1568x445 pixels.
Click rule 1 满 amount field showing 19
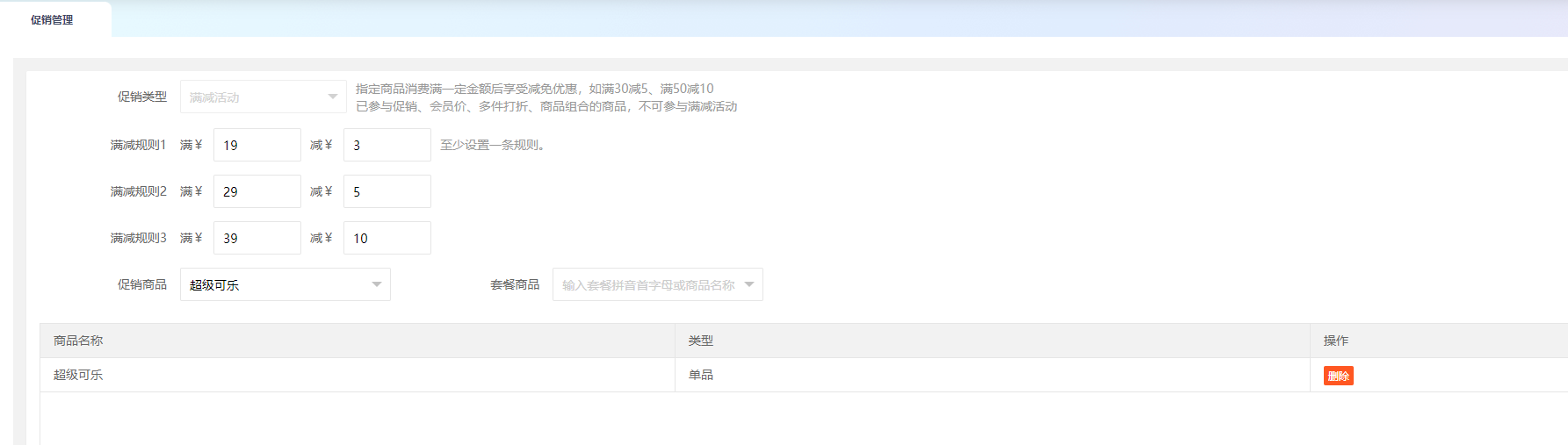pos(257,145)
